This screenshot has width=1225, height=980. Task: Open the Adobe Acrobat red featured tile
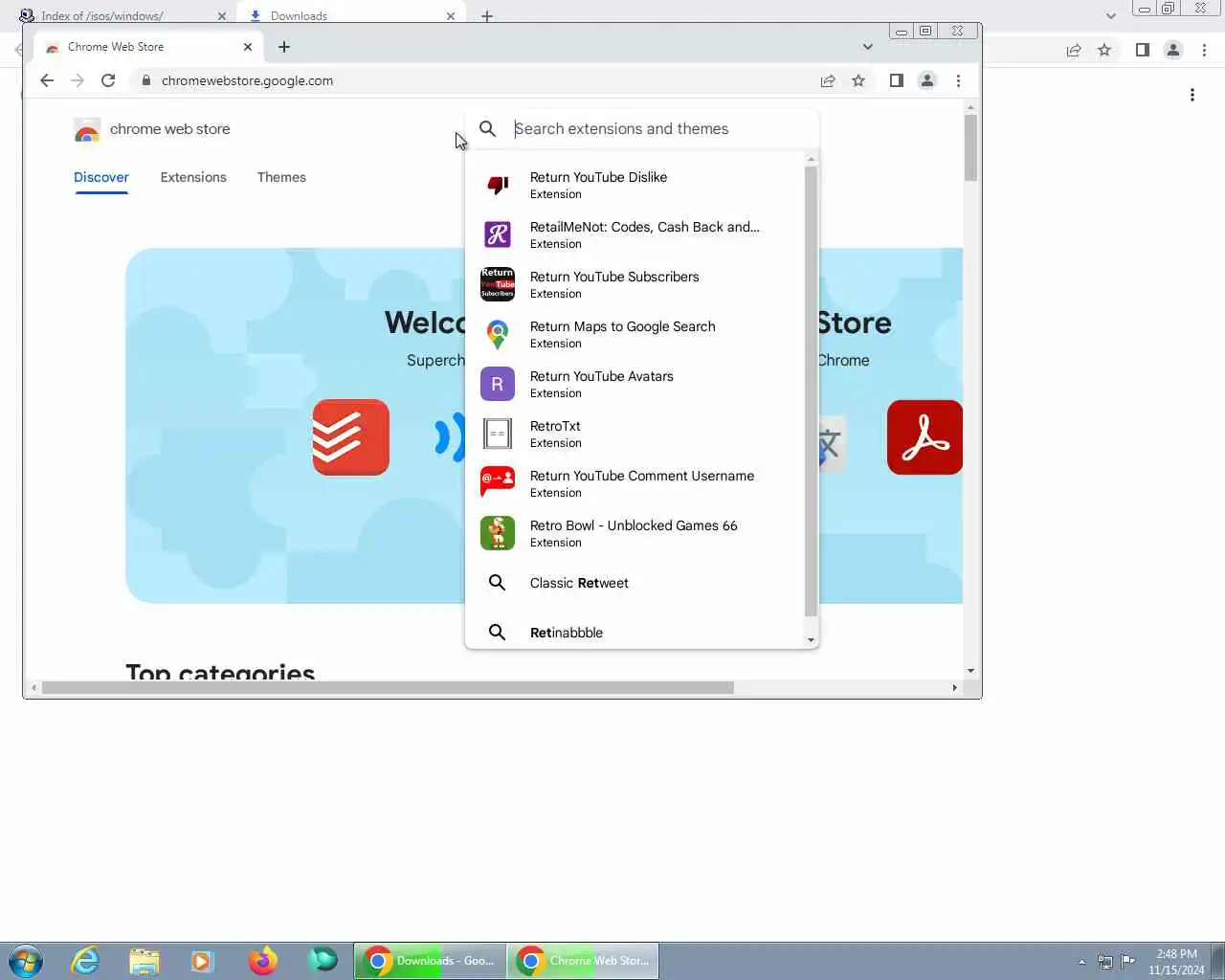924,437
